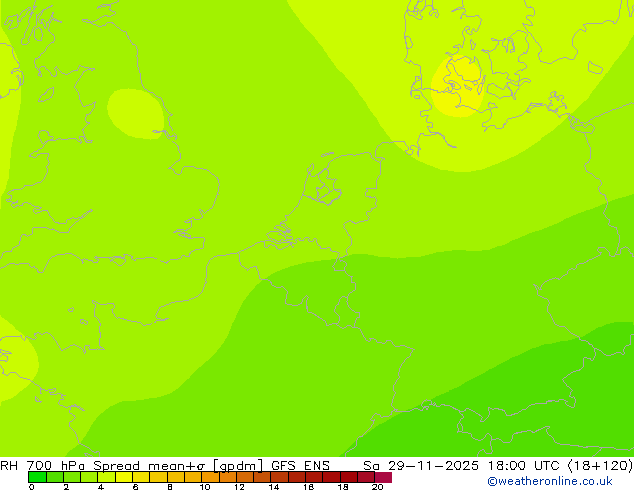Click the 'Sa 29-11-2025' date text
Image resolution: width=634 pixels, height=490 pixels.
[x=421, y=465]
